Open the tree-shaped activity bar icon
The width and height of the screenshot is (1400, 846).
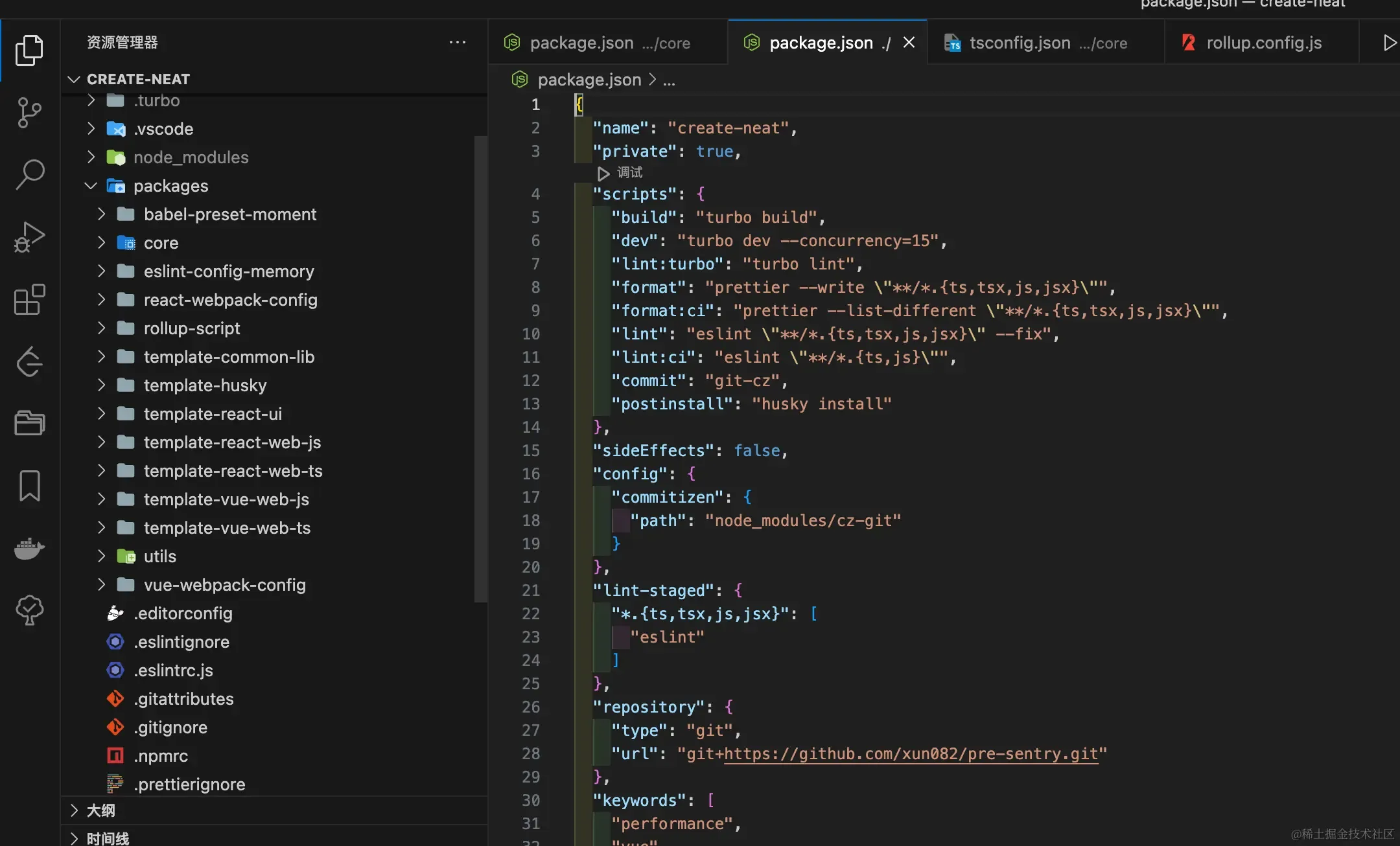29,610
